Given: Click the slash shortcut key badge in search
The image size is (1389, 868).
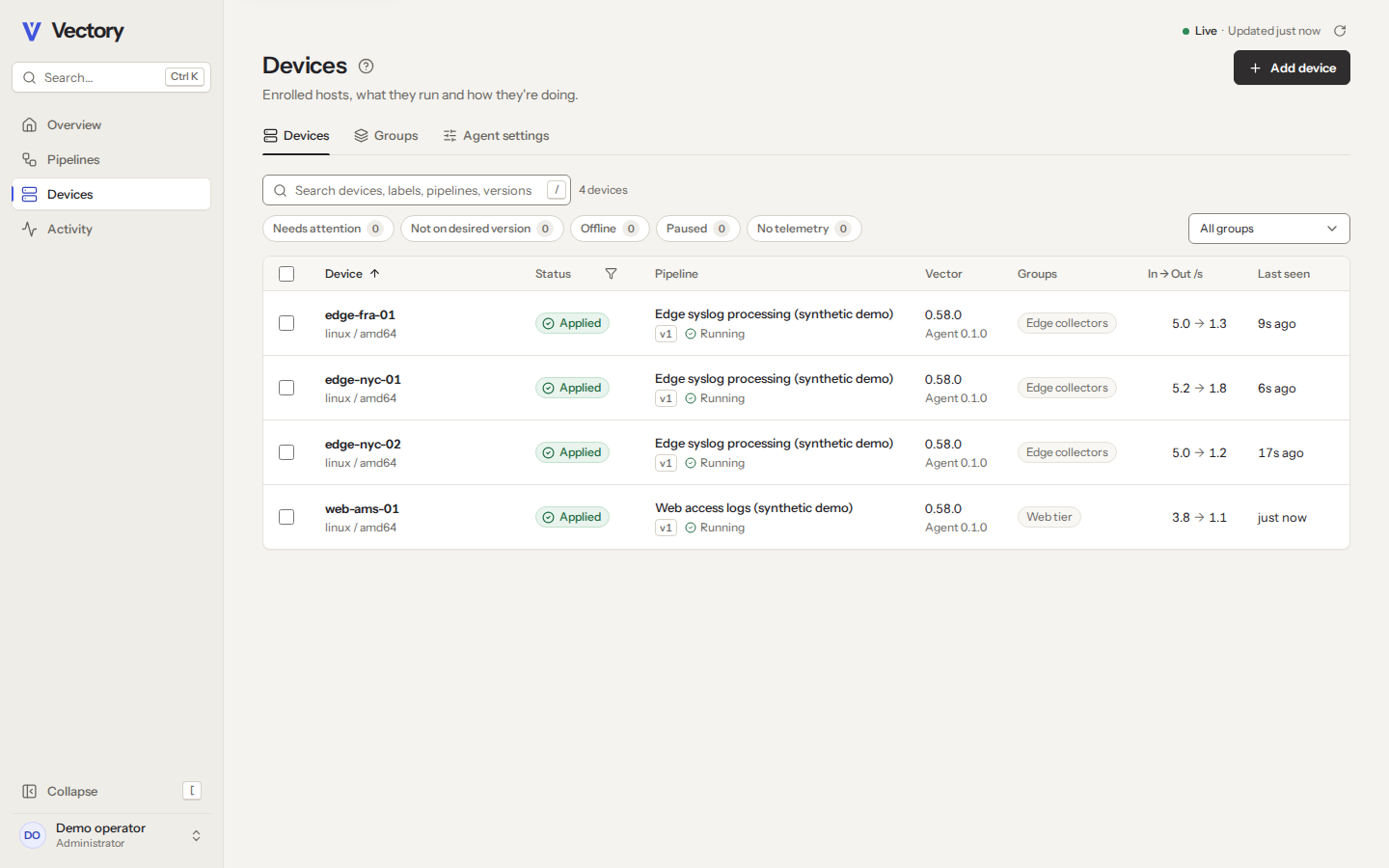Looking at the screenshot, I should click(x=557, y=190).
